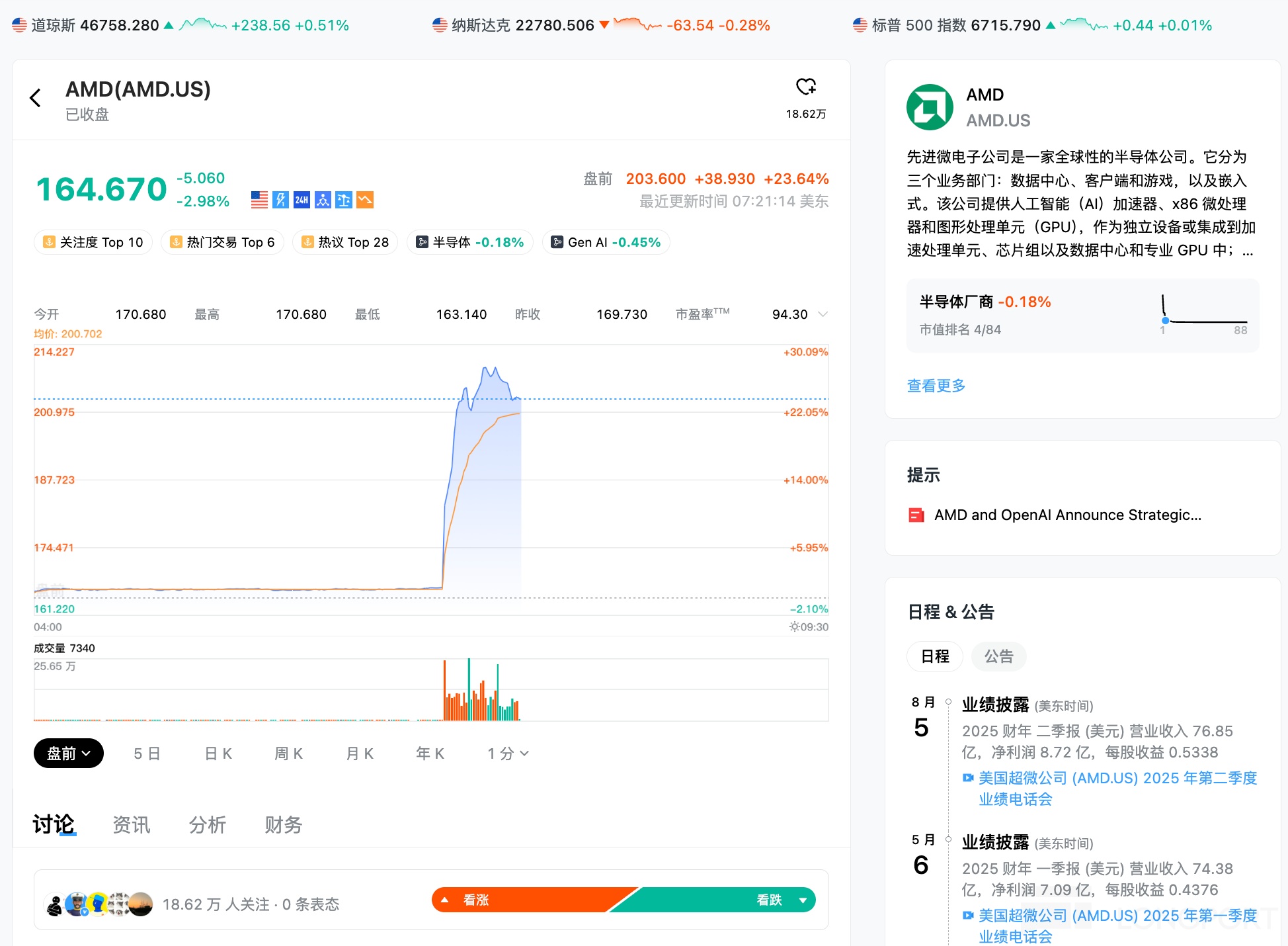Click the orange downtrend chart badge

pos(365,200)
